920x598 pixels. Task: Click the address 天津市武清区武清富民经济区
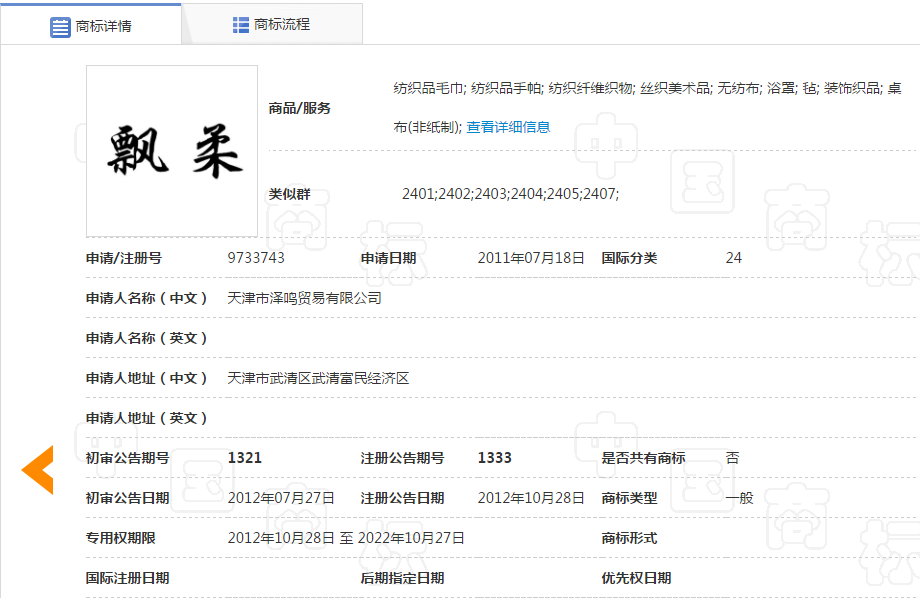318,378
